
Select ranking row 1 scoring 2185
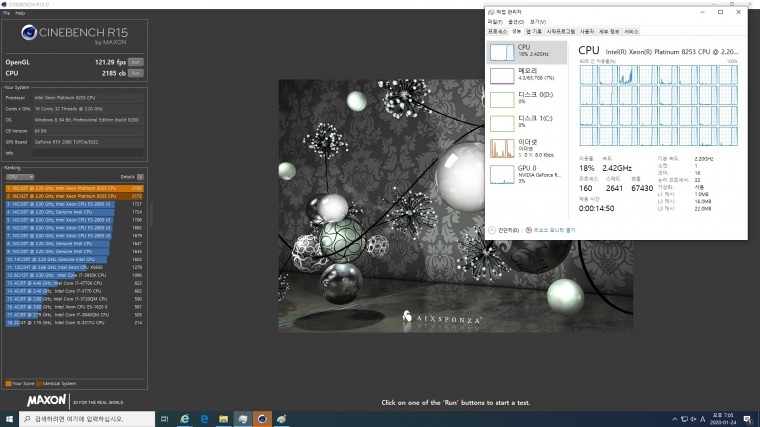[x=75, y=188]
